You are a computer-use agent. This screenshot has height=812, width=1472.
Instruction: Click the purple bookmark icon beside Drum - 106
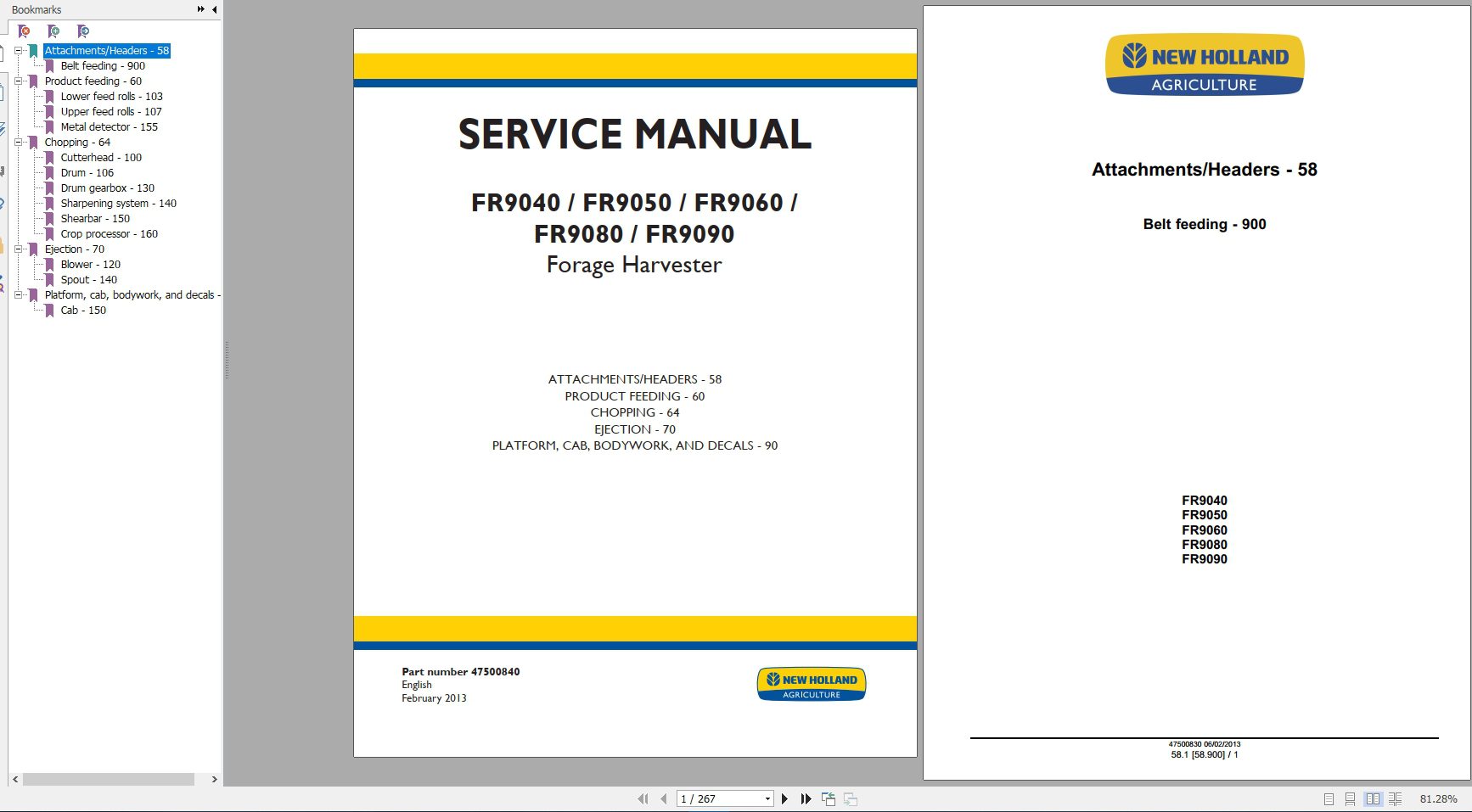[x=49, y=173]
